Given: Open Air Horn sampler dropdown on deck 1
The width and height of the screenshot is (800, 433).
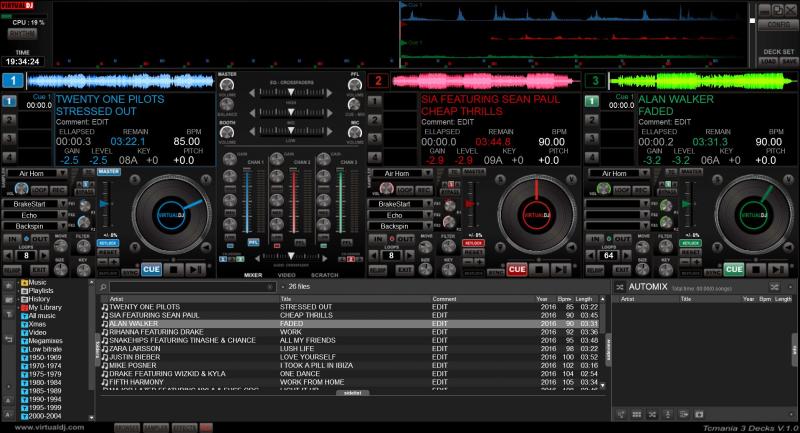Looking at the screenshot, I should [61, 173].
